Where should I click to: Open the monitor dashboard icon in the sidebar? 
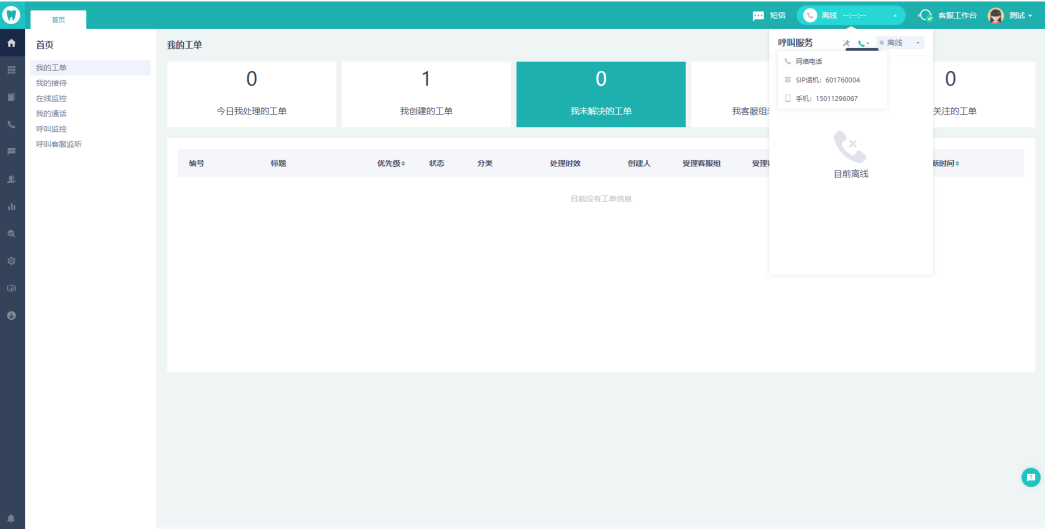click(11, 288)
